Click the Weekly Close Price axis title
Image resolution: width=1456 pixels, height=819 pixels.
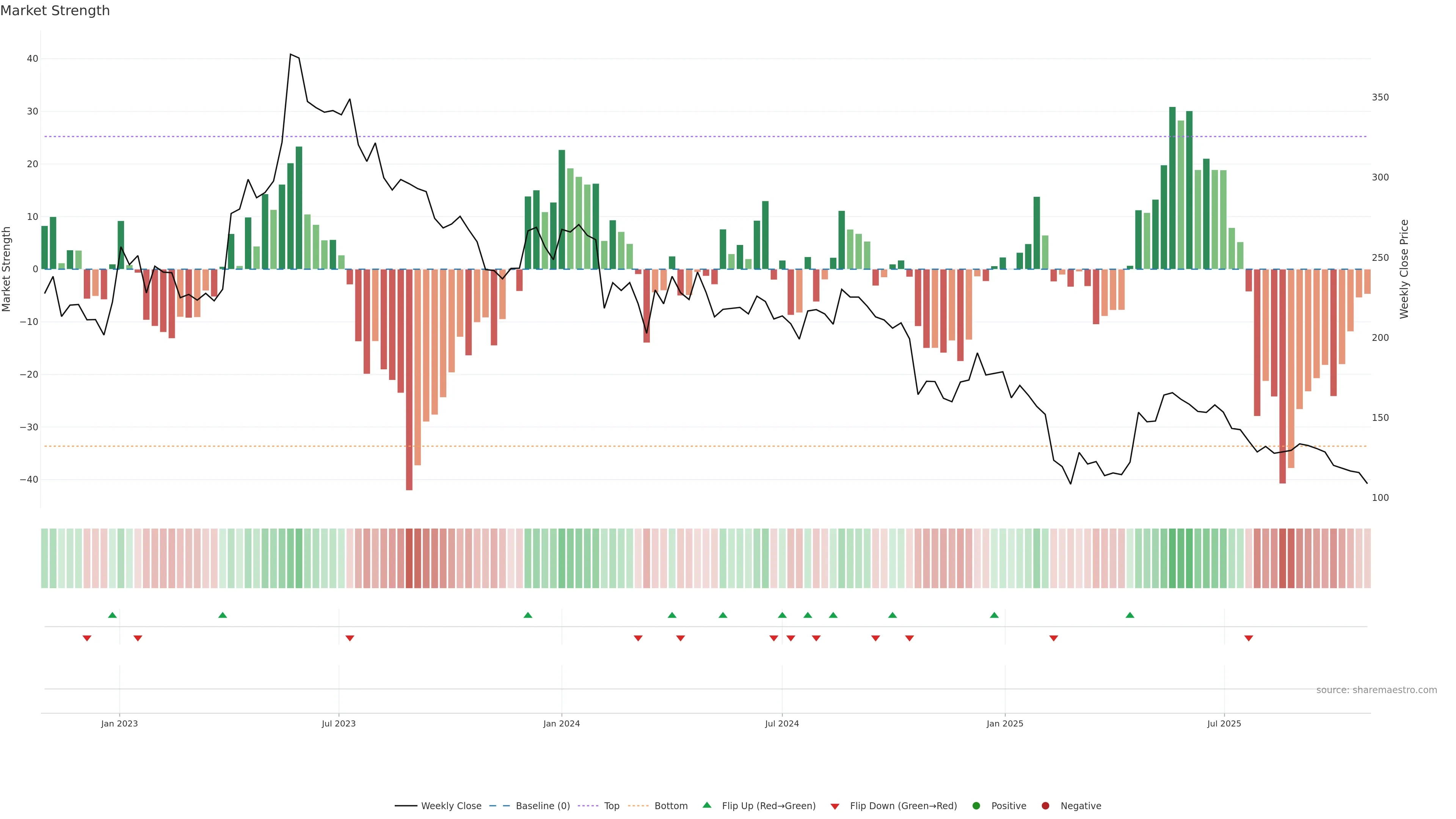(x=1404, y=269)
